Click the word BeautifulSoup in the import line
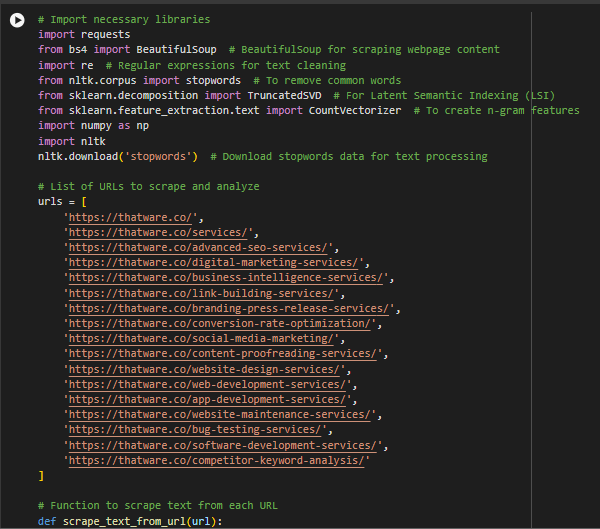The width and height of the screenshot is (600, 529). click(176, 49)
